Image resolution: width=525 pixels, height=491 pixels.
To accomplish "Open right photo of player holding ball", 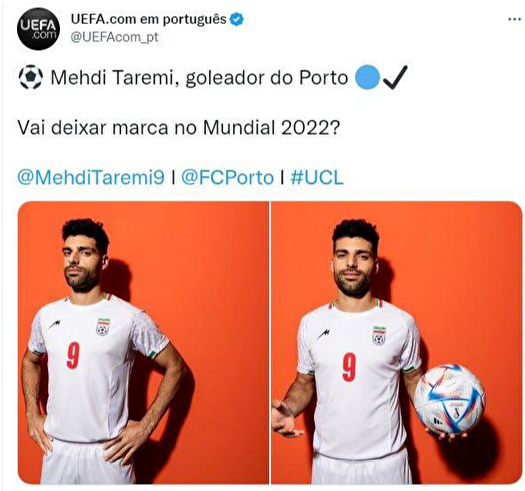I will 397,343.
